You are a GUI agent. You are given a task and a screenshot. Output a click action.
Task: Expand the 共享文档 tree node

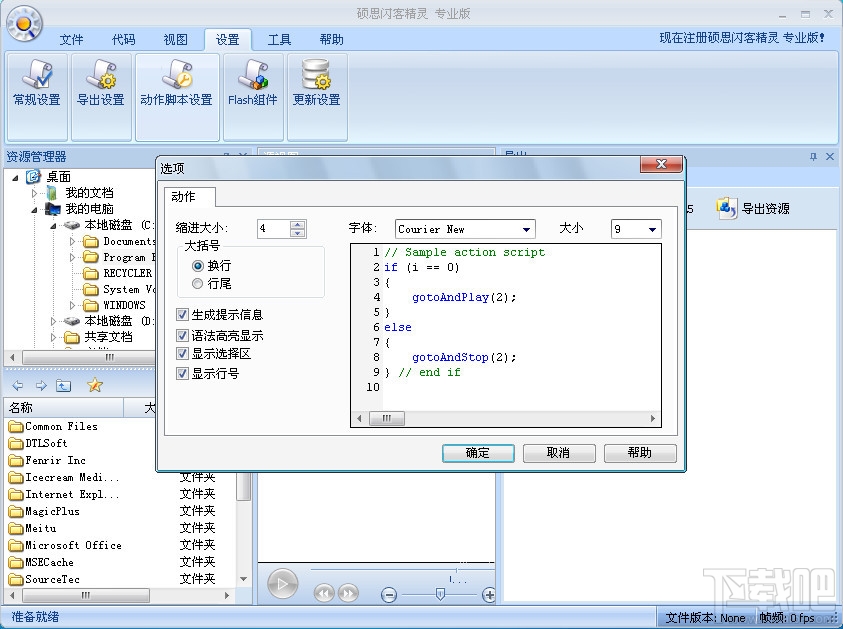point(53,337)
